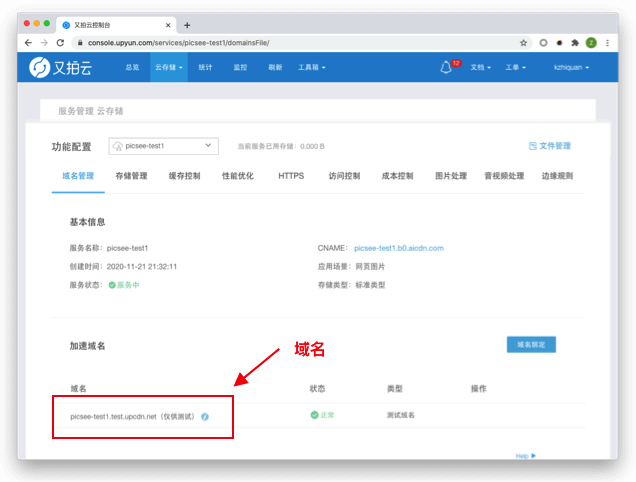This screenshot has height=482, width=636.
Task: Open the kzhiquan account menu
Action: click(572, 67)
